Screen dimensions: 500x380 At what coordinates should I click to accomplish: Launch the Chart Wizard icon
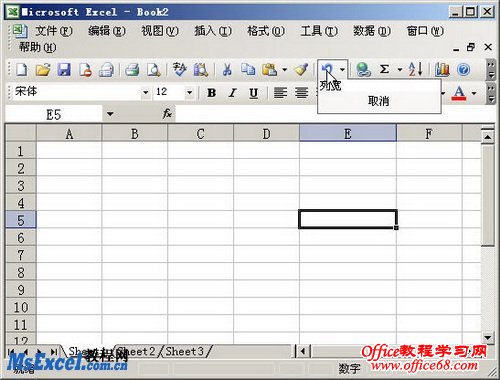442,70
